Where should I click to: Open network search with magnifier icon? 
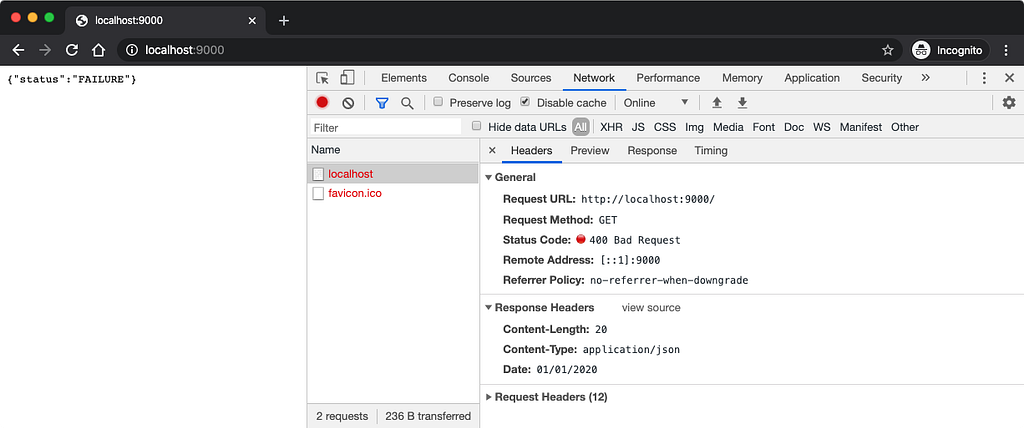(407, 103)
